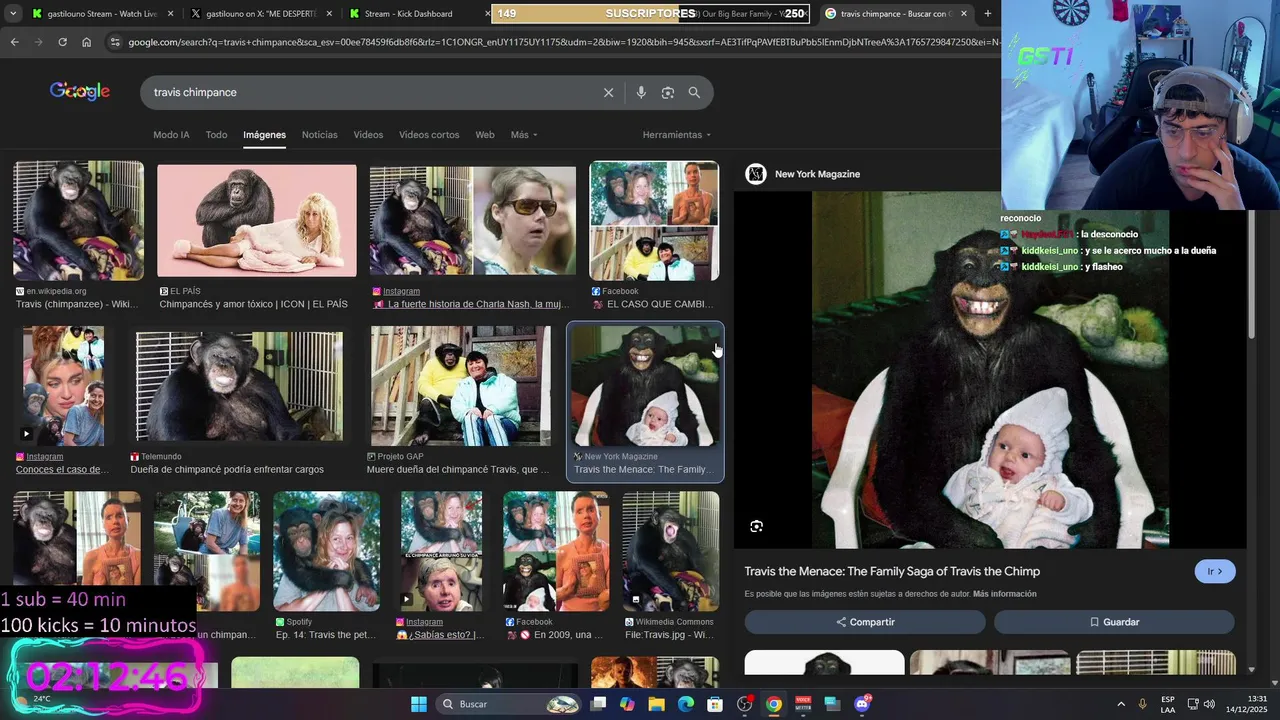Click the Ir button in preview
This screenshot has height=720, width=1280.
[x=1214, y=572]
